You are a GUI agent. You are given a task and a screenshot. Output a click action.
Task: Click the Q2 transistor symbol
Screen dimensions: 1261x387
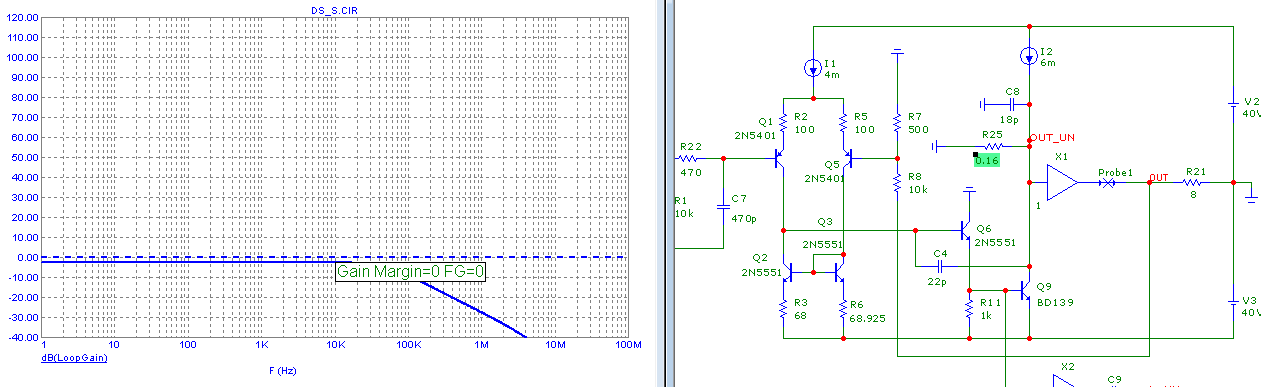click(x=788, y=271)
